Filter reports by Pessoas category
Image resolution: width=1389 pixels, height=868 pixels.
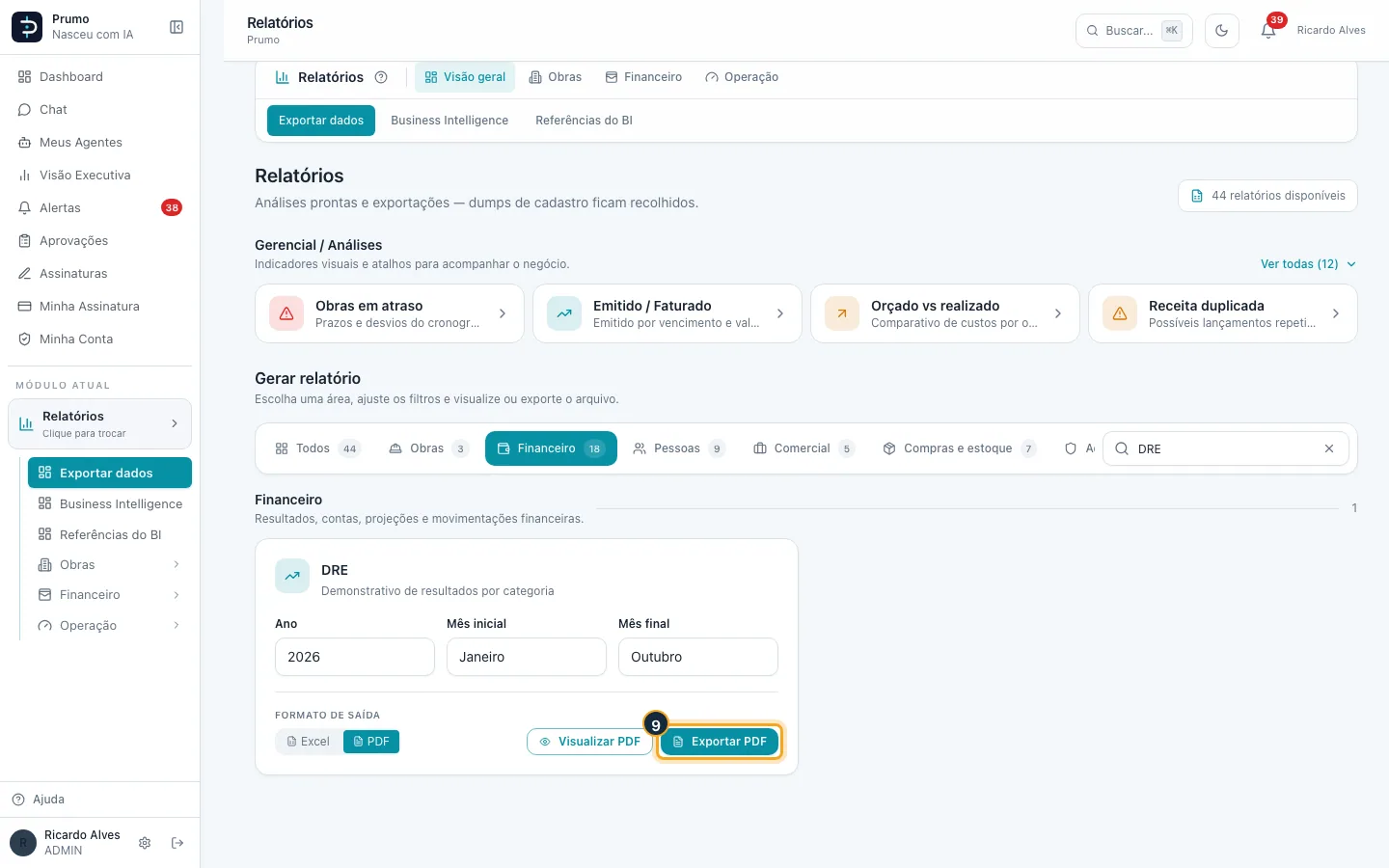tap(679, 448)
